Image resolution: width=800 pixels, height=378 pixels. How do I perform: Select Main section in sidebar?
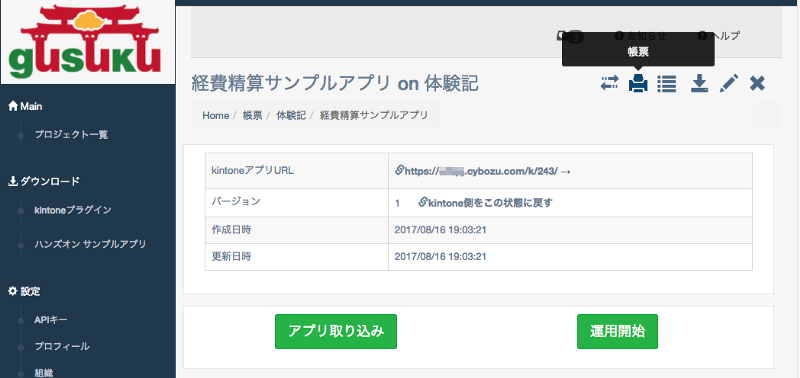(x=26, y=107)
